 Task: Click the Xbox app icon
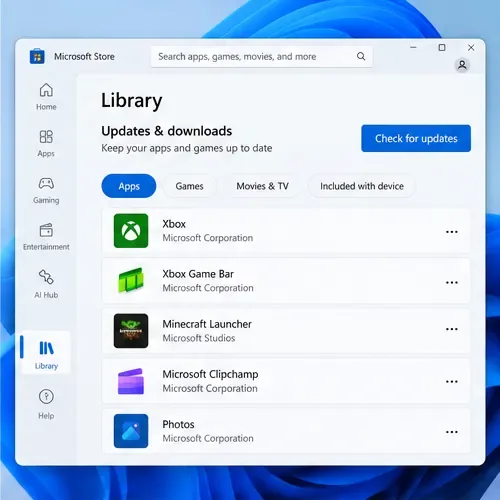[x=131, y=231]
